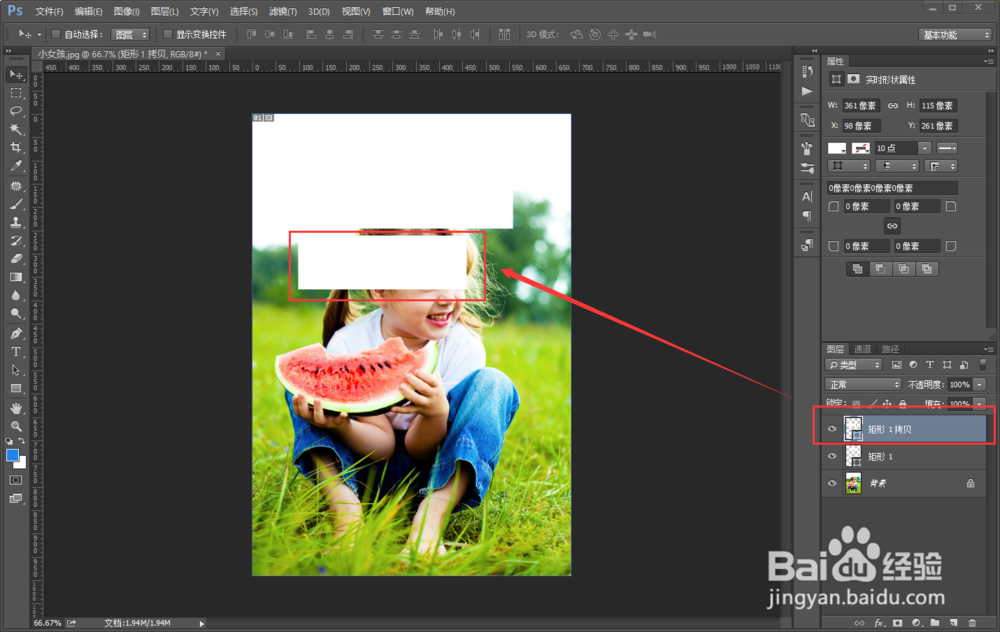Open the 窗口(W) menu
The width and height of the screenshot is (1000, 632).
click(397, 11)
